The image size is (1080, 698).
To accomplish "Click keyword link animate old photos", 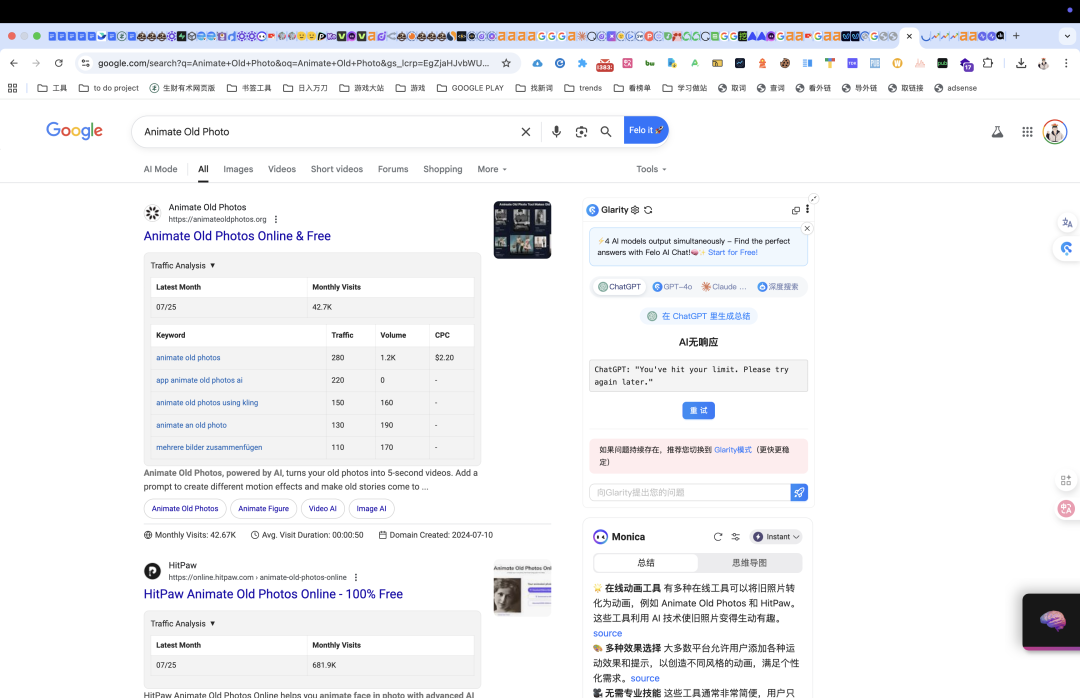I will (188, 358).
